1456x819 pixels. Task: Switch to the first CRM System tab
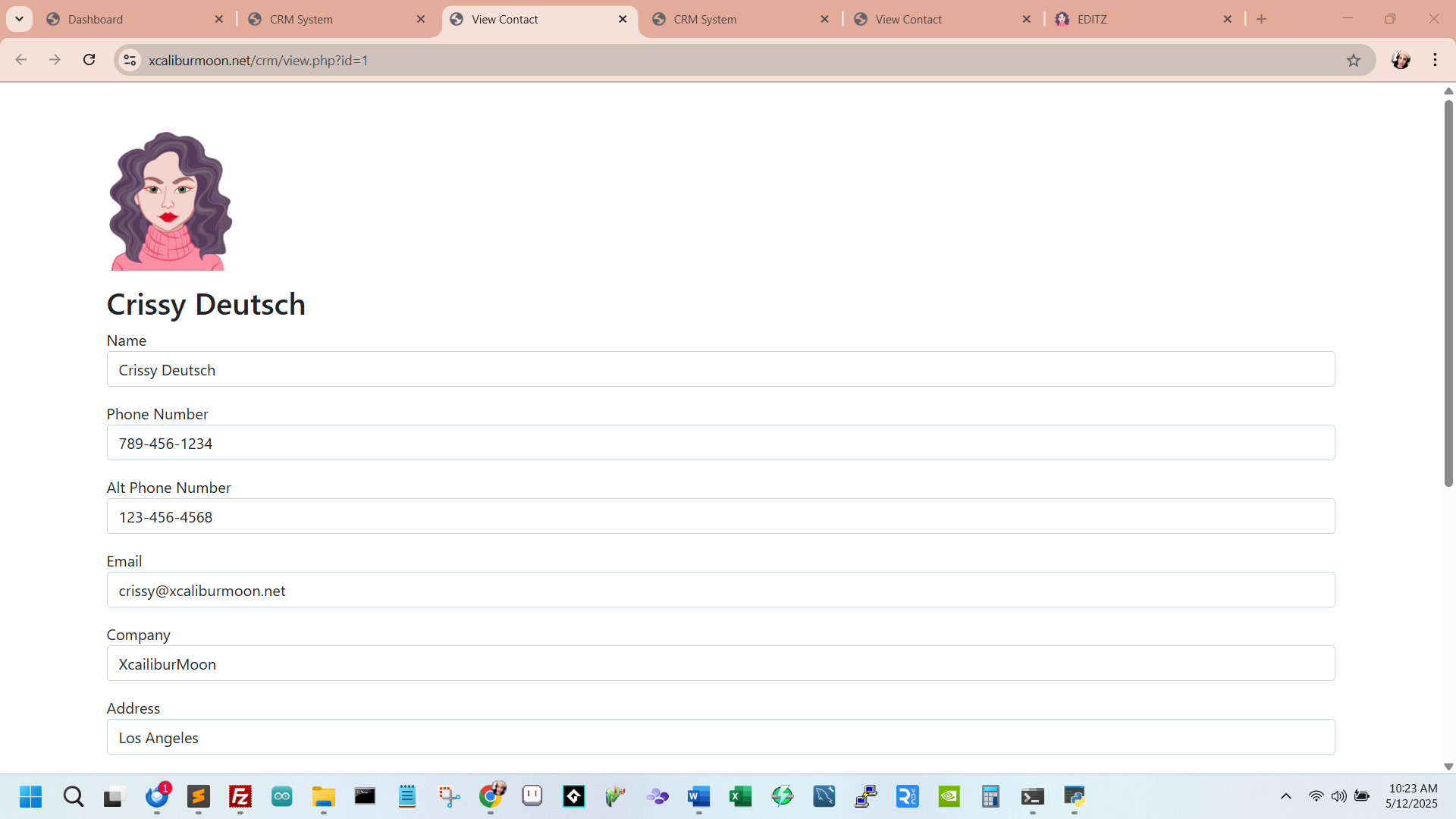pos(337,20)
